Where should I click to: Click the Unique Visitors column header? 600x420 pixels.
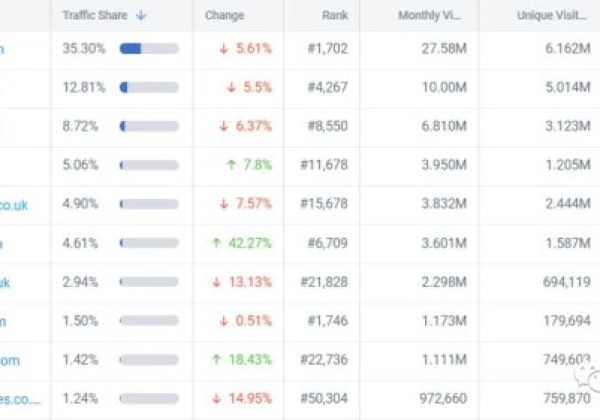coord(550,15)
